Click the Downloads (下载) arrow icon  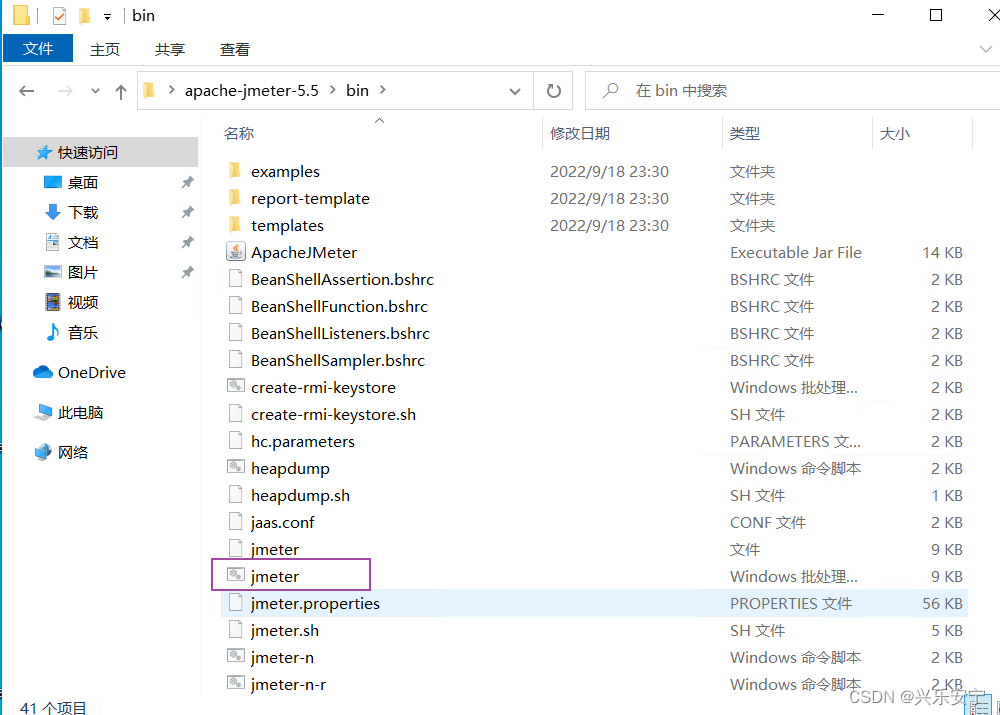click(x=53, y=212)
